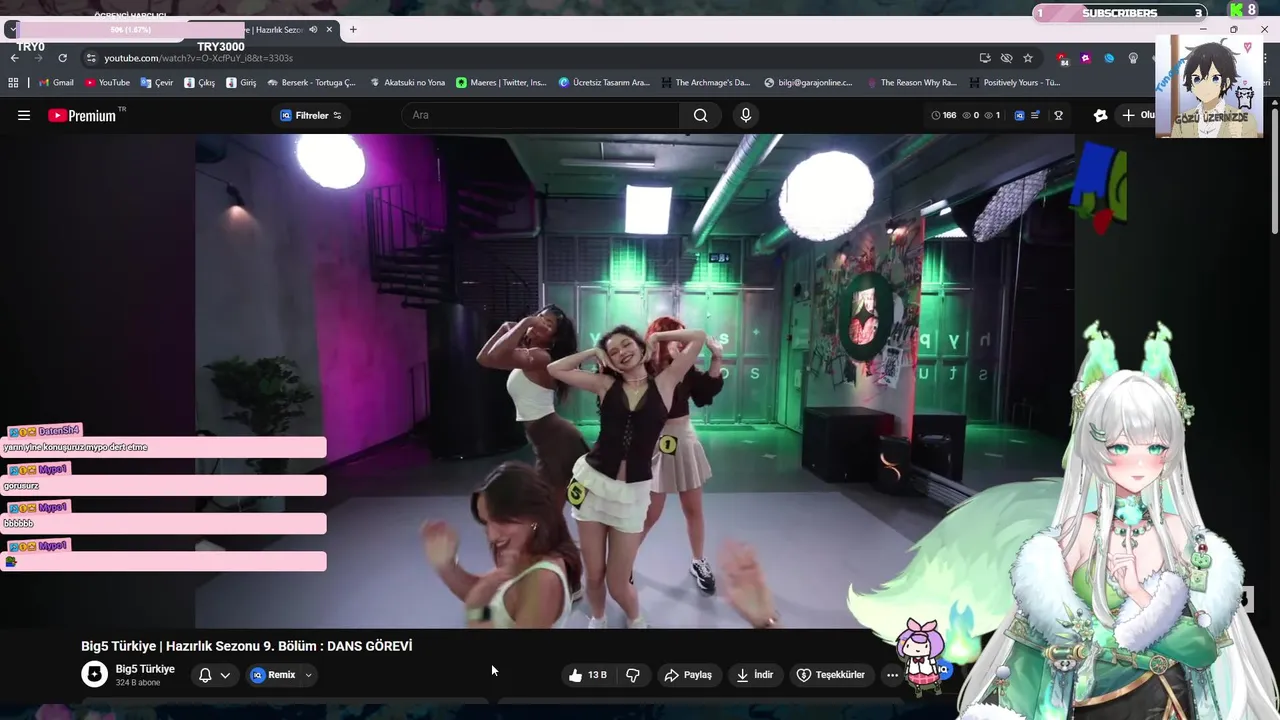
Task: Click the dance video player area
Action: tap(634, 381)
